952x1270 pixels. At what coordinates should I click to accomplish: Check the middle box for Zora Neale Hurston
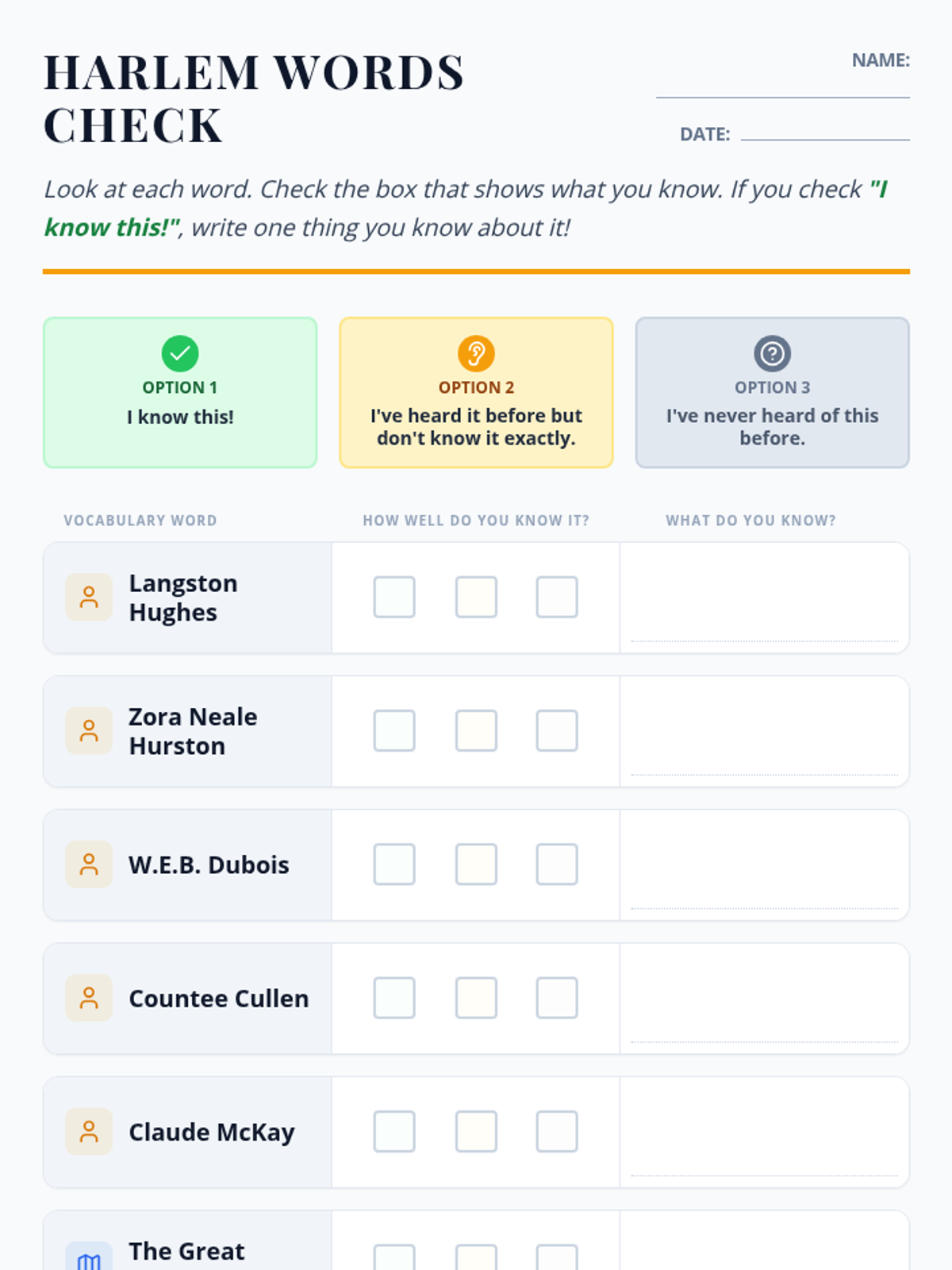tap(476, 730)
